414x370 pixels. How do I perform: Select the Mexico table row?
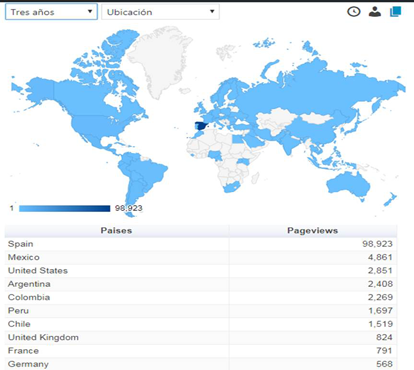tap(201, 257)
